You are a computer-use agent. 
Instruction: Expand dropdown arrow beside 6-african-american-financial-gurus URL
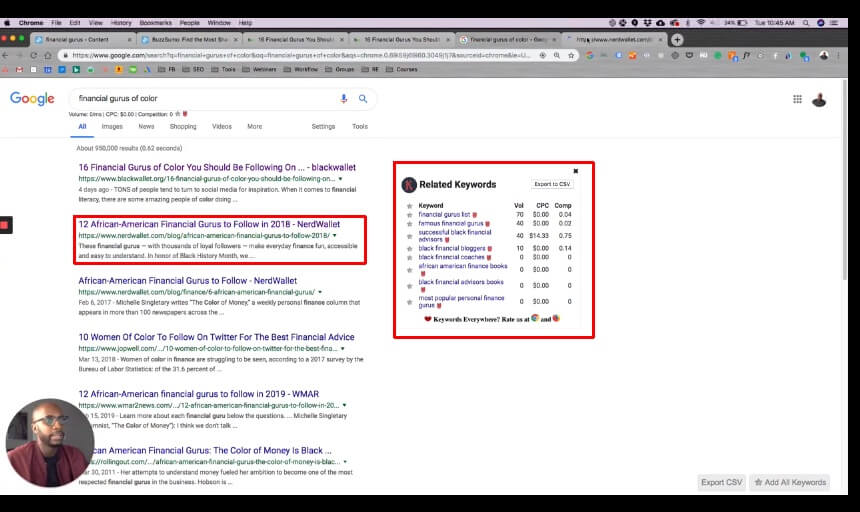(320, 292)
